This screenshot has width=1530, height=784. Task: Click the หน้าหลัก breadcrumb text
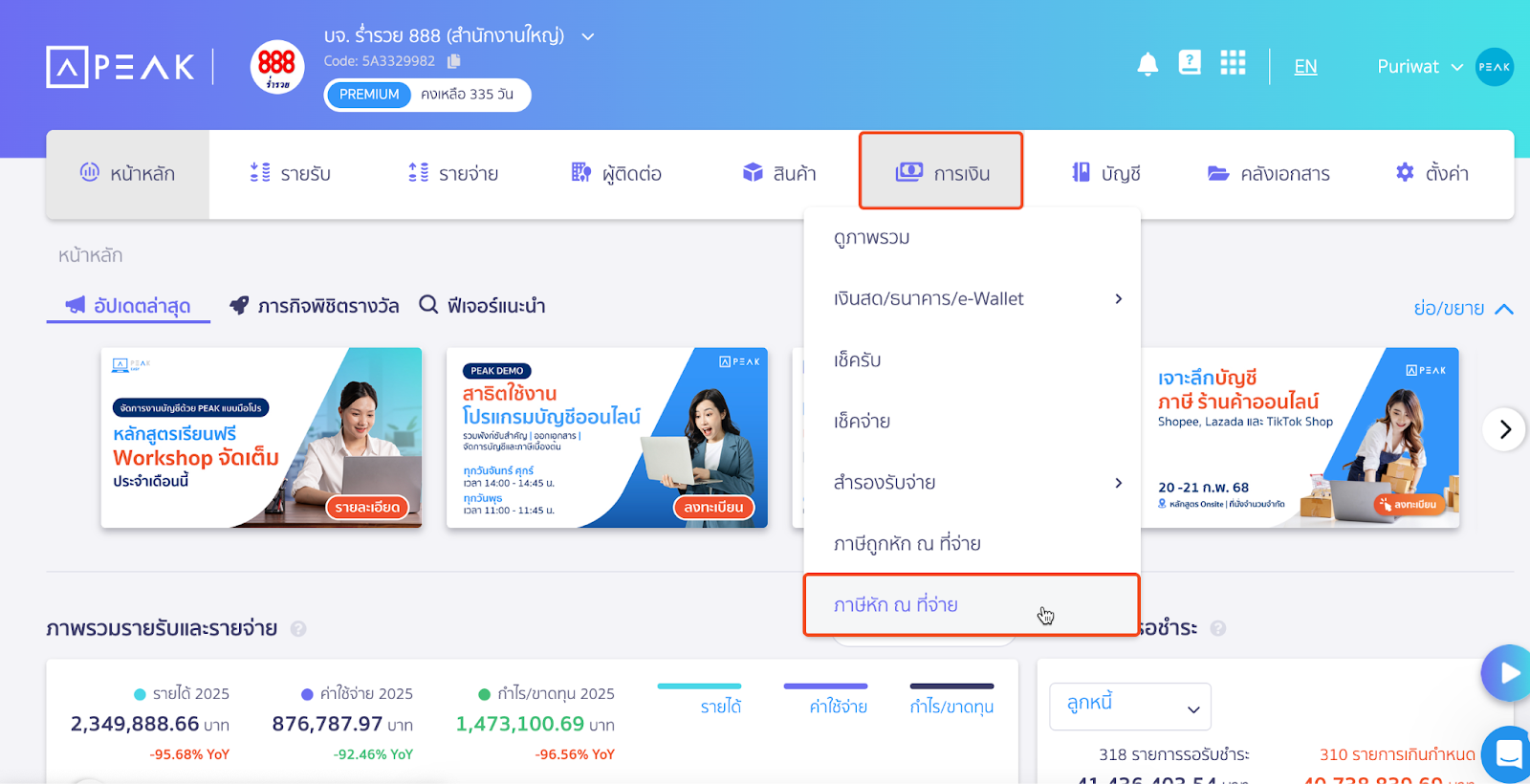tap(90, 256)
